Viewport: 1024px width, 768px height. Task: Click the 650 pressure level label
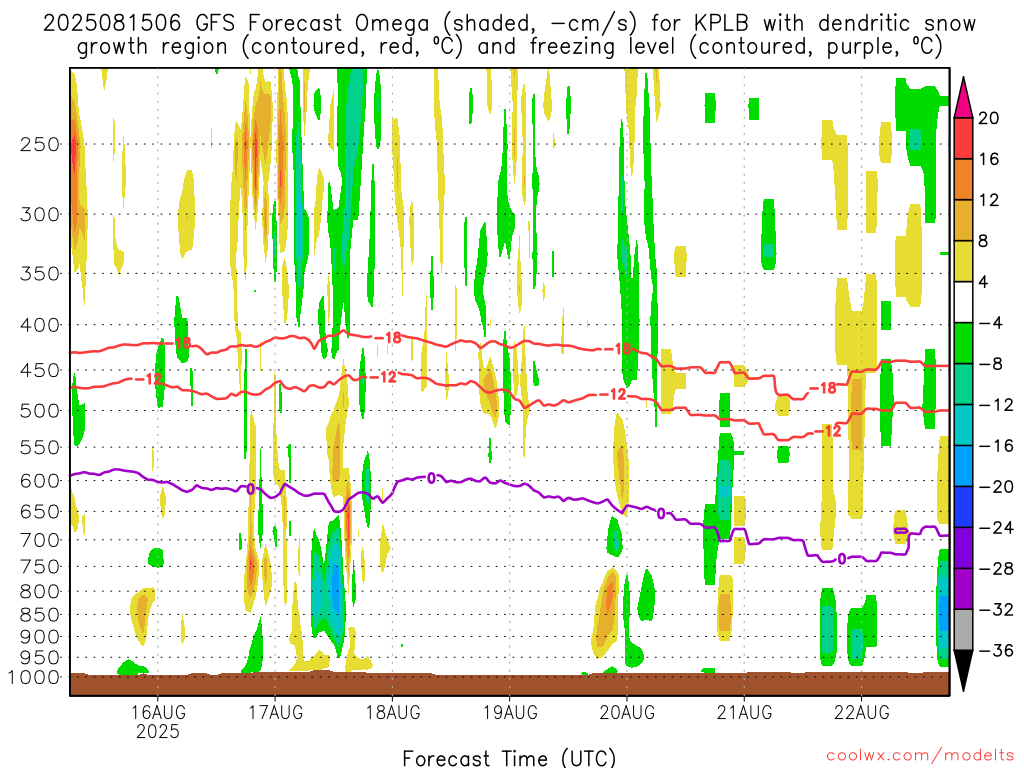coord(40,512)
